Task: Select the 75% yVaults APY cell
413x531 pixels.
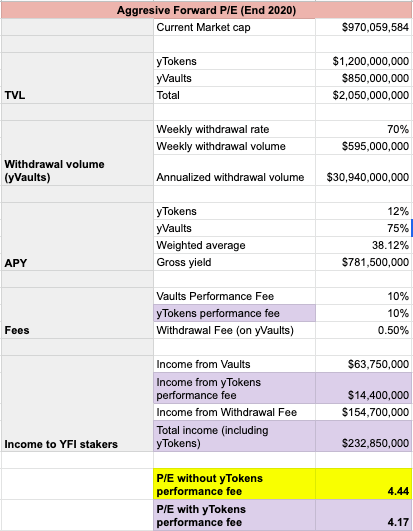Action: pos(364,228)
